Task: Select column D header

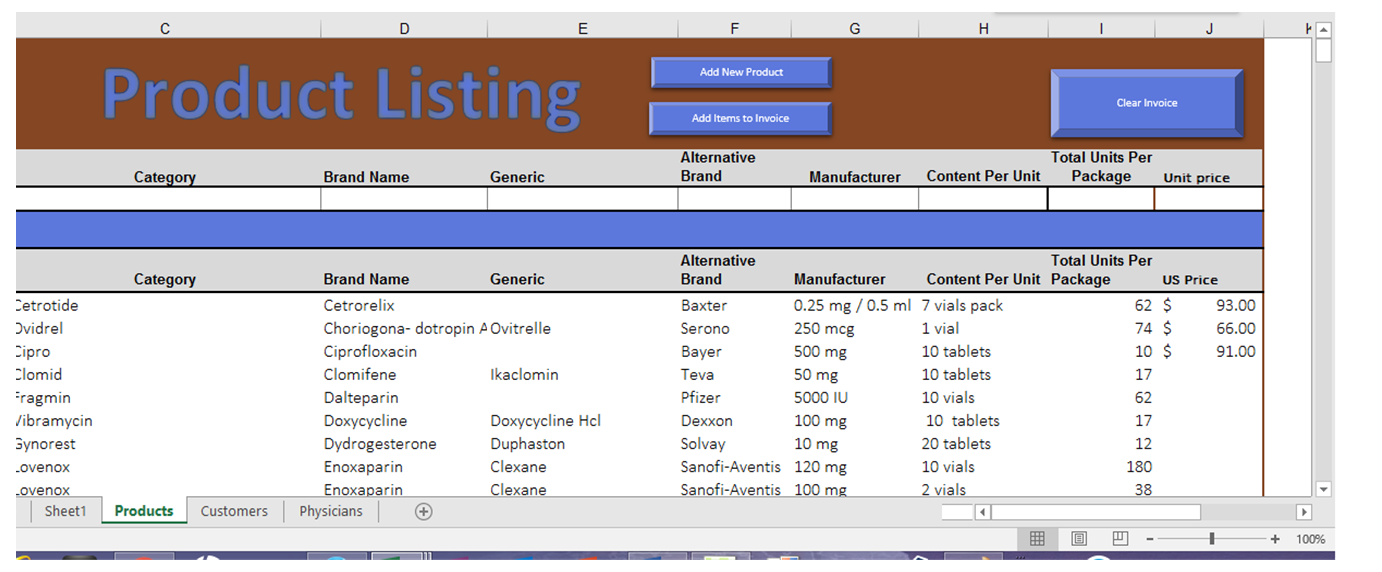Action: click(x=404, y=29)
